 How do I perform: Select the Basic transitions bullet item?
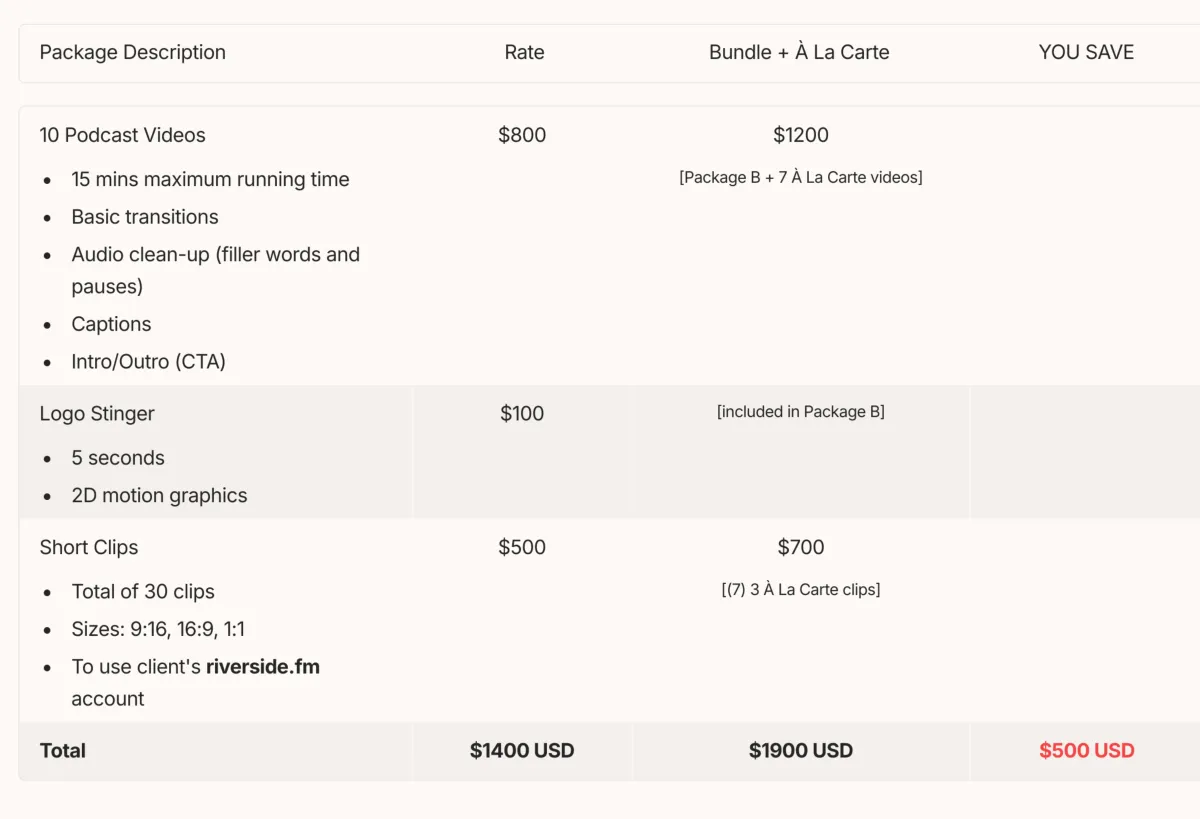point(144,217)
